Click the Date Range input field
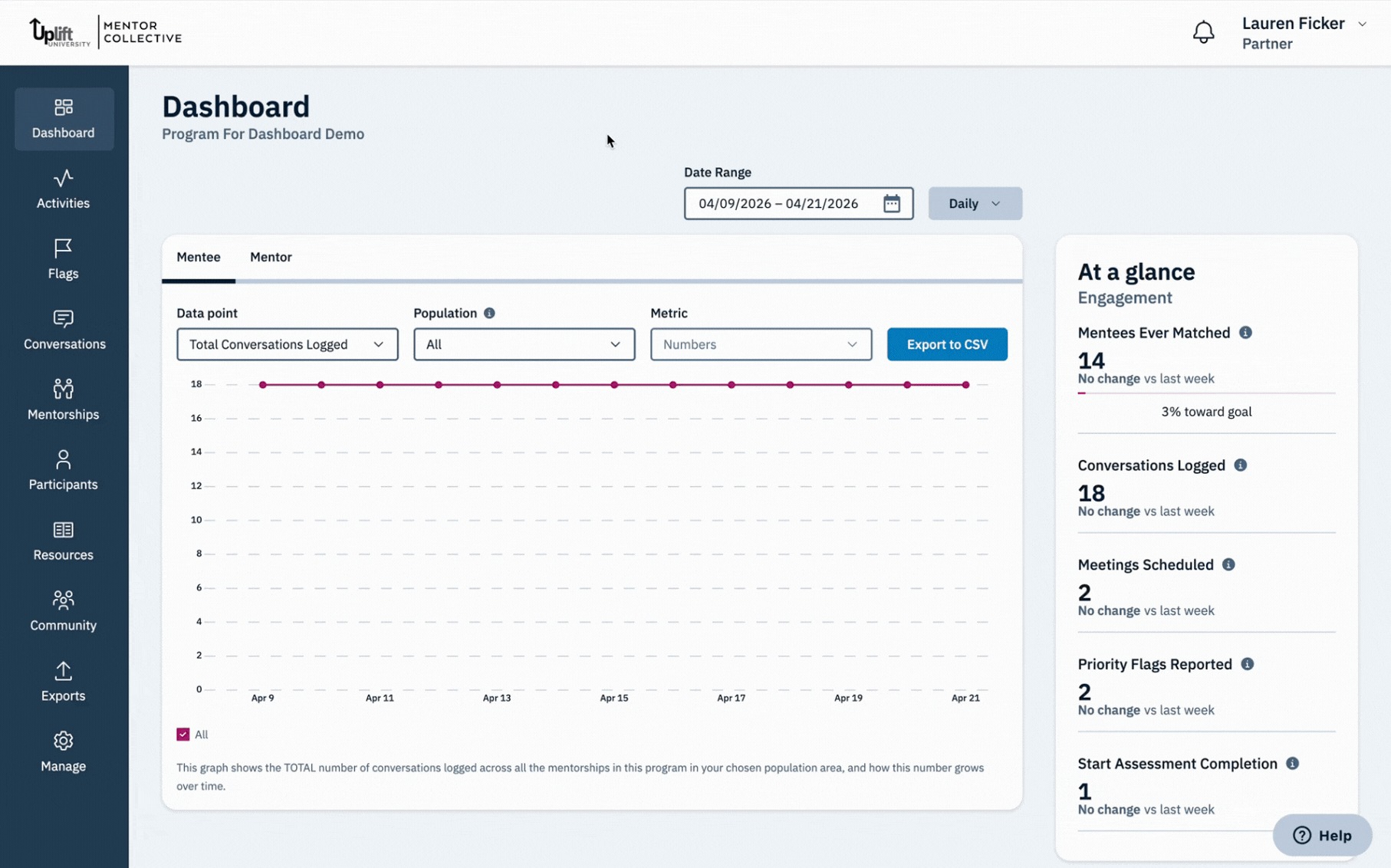 coord(778,203)
